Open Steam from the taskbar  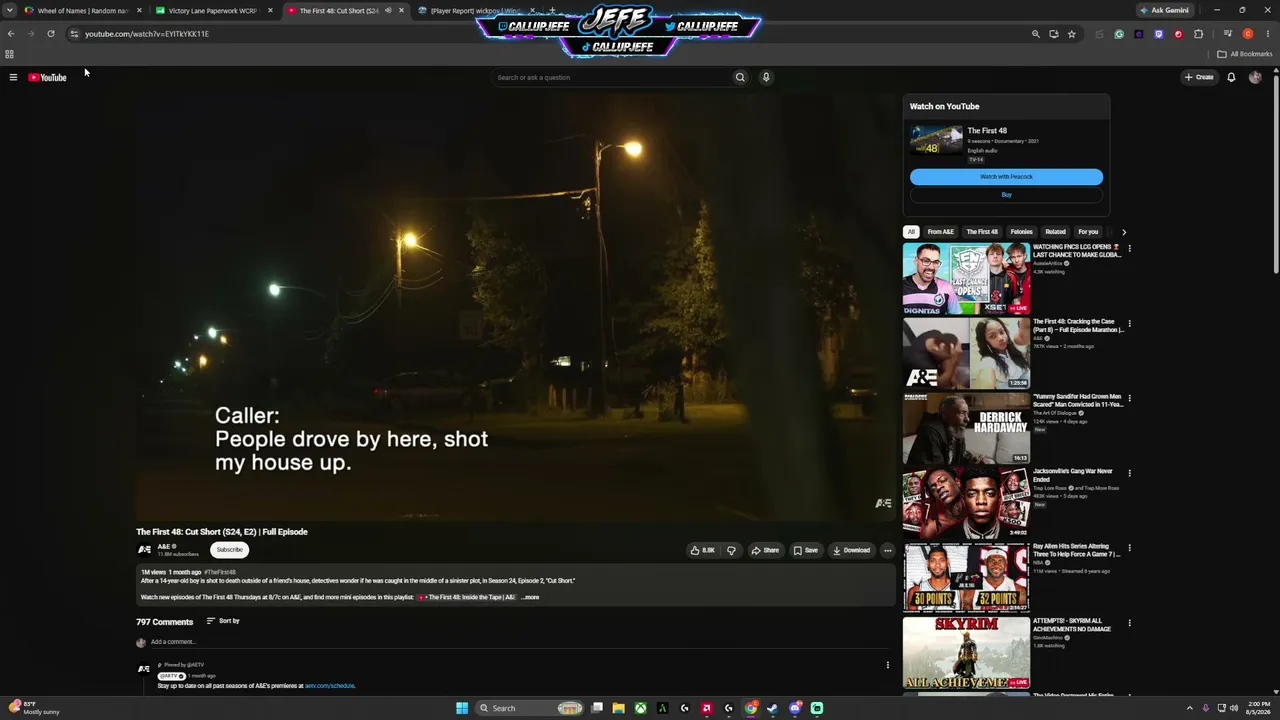click(x=772, y=708)
